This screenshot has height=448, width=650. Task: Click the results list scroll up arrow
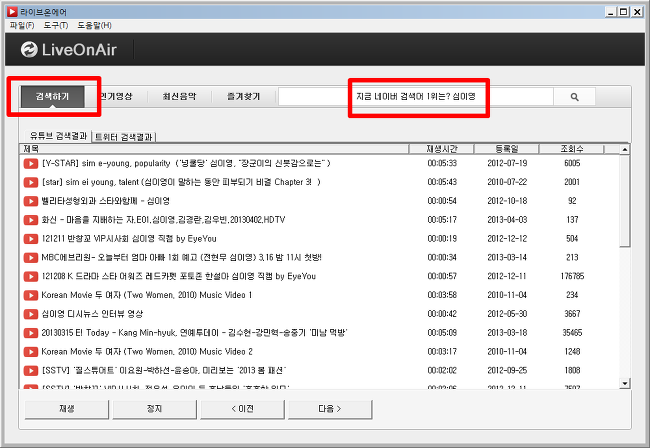(x=625, y=149)
